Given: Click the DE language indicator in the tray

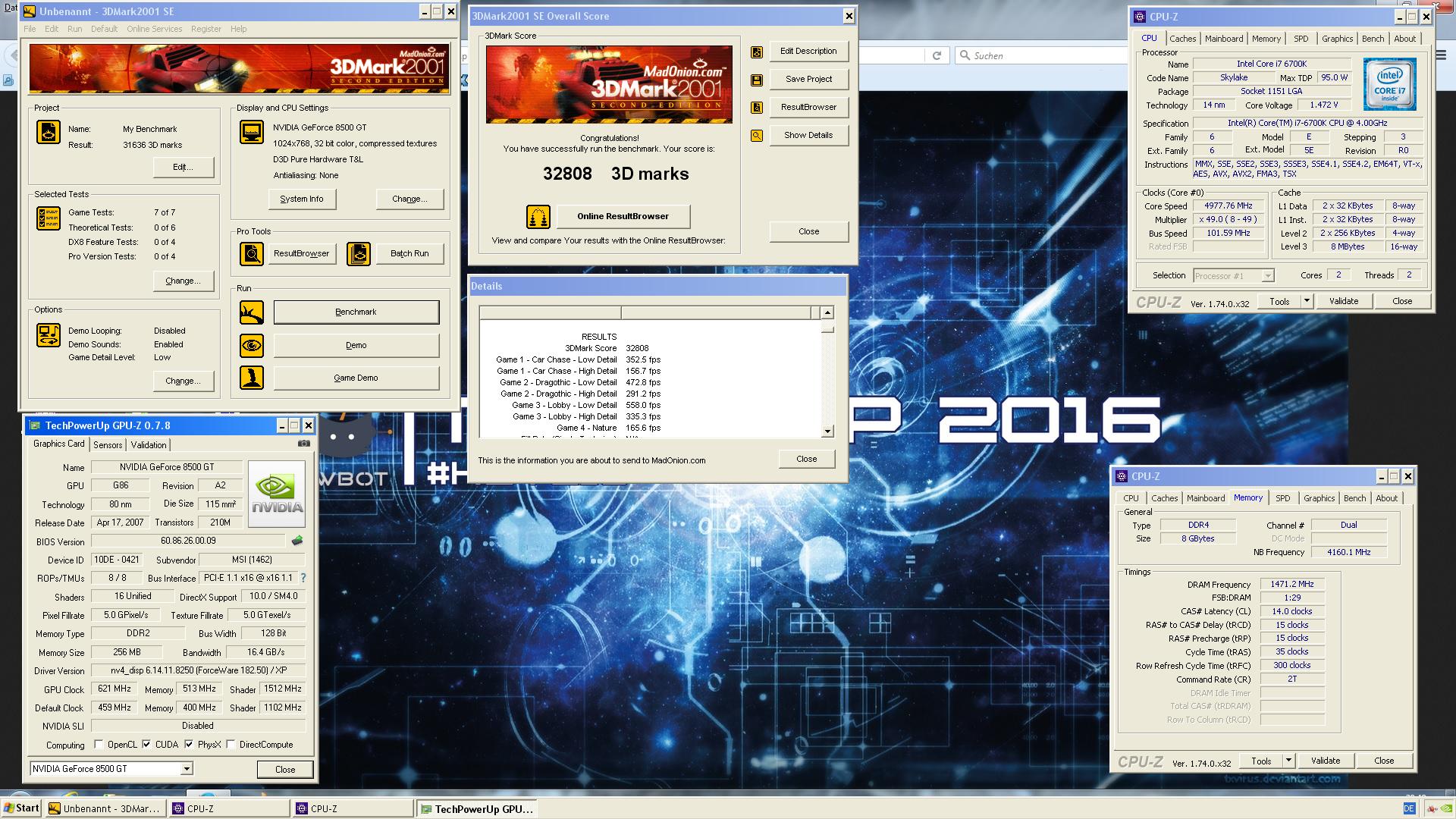Looking at the screenshot, I should click(1409, 808).
